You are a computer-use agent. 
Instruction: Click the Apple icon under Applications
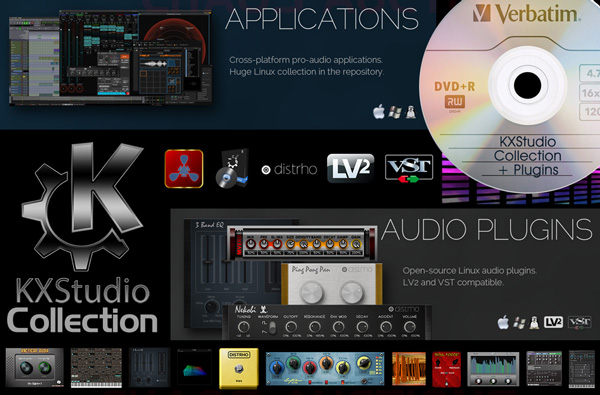click(379, 112)
